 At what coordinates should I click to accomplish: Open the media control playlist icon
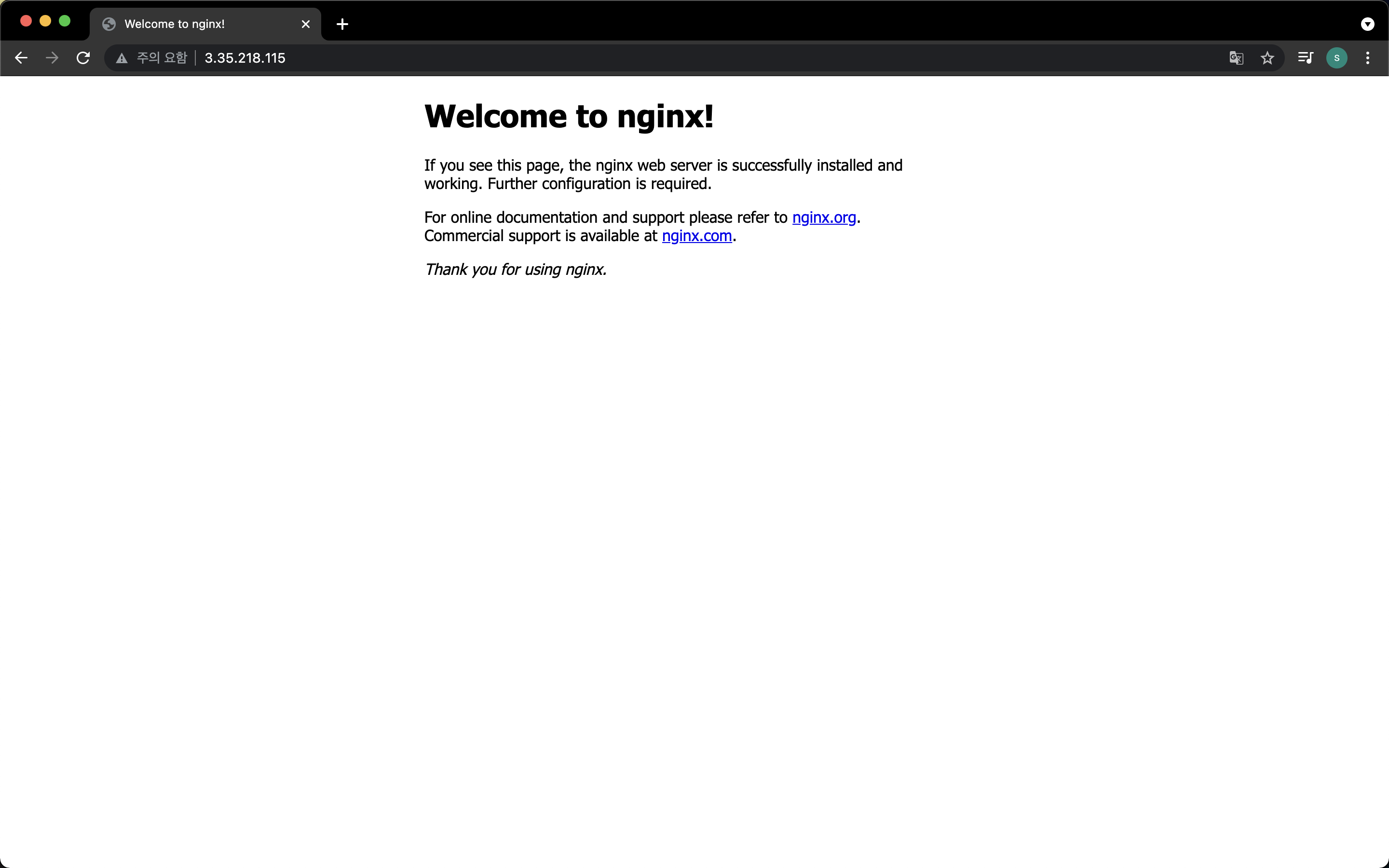1305,58
